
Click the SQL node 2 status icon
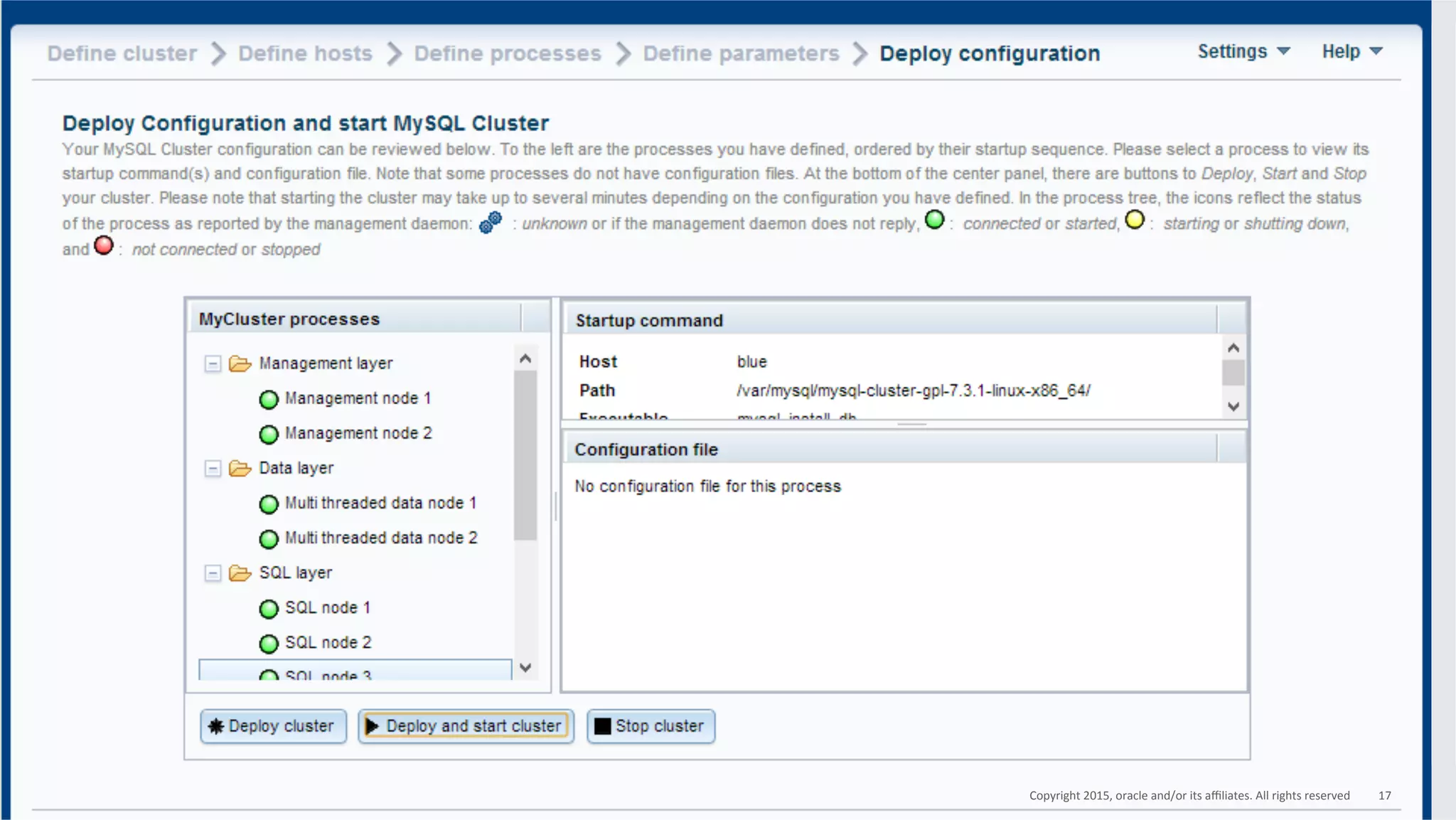tap(269, 644)
